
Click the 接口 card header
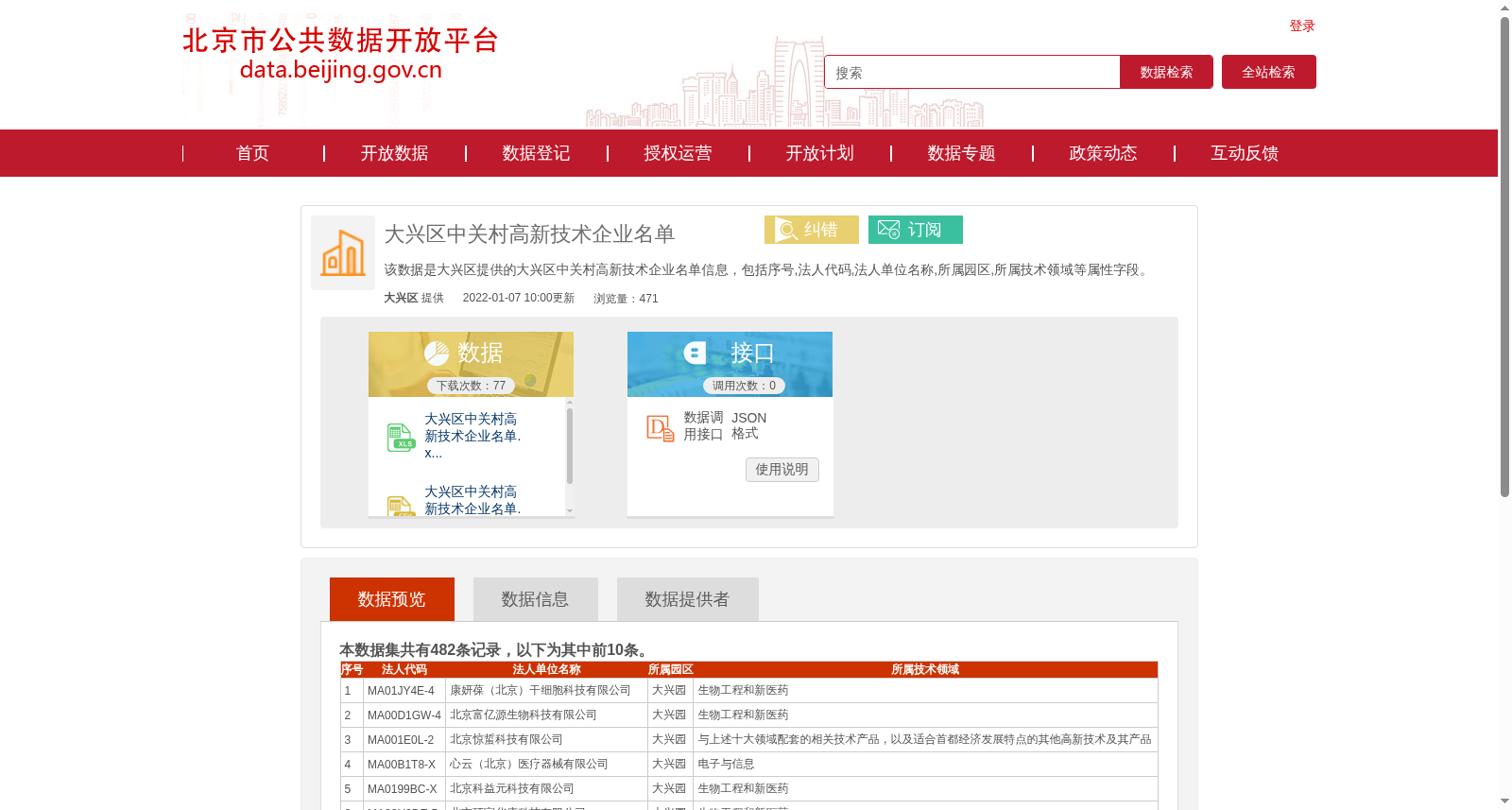(730, 364)
